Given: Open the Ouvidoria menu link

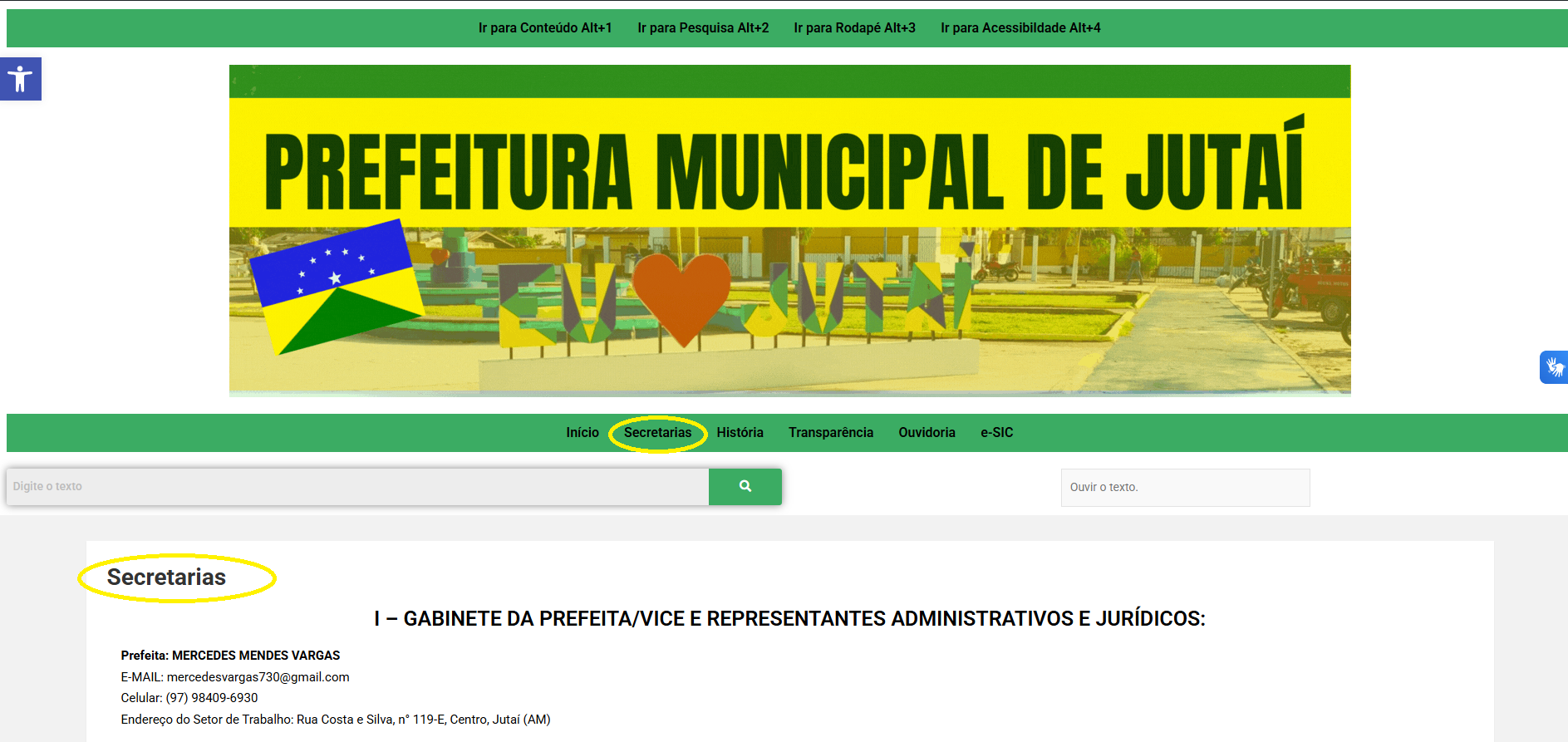Looking at the screenshot, I should (x=927, y=433).
